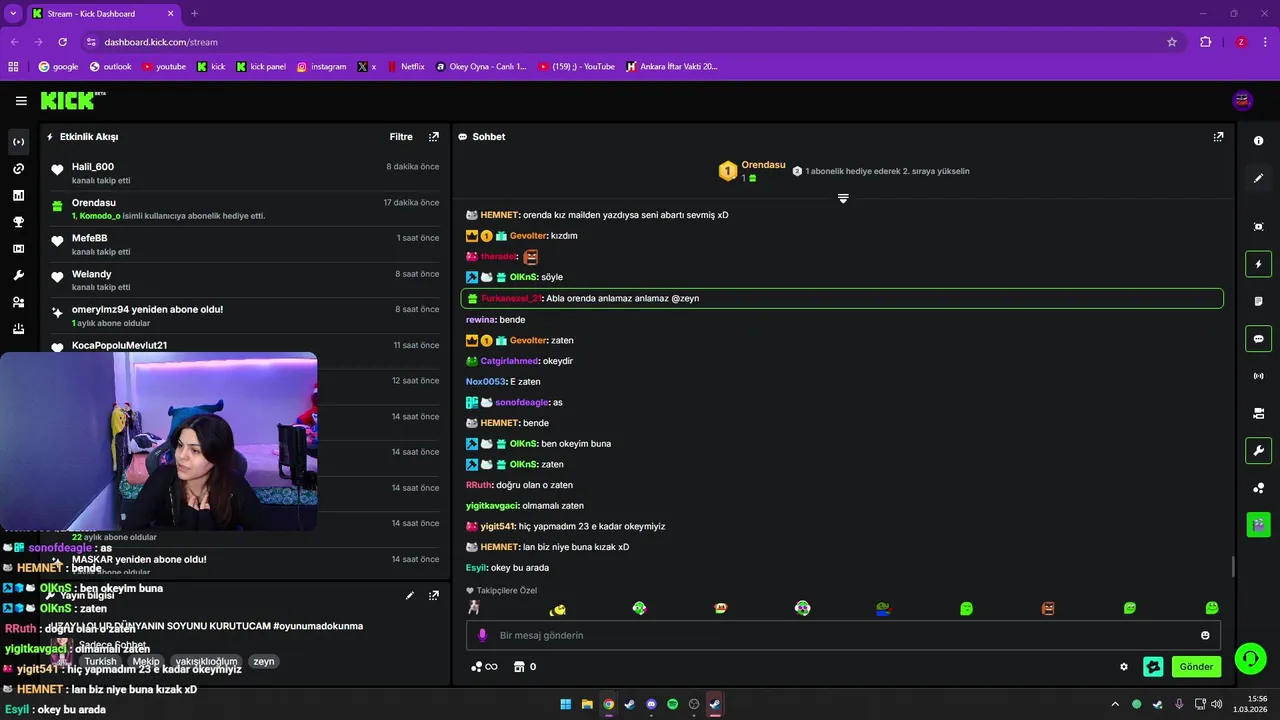The width and height of the screenshot is (1280, 720).
Task: Toggle the chat bubble panel button
Action: point(1258,338)
